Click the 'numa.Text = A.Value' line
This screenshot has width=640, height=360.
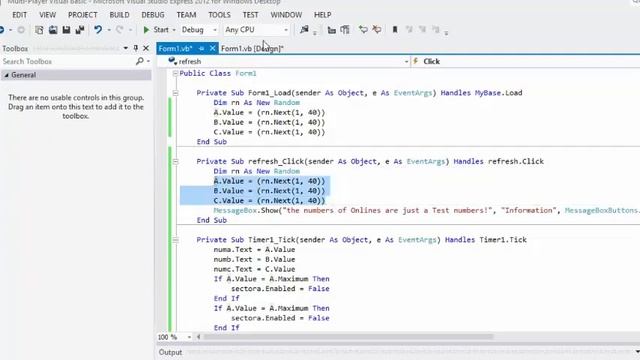click(x=254, y=250)
